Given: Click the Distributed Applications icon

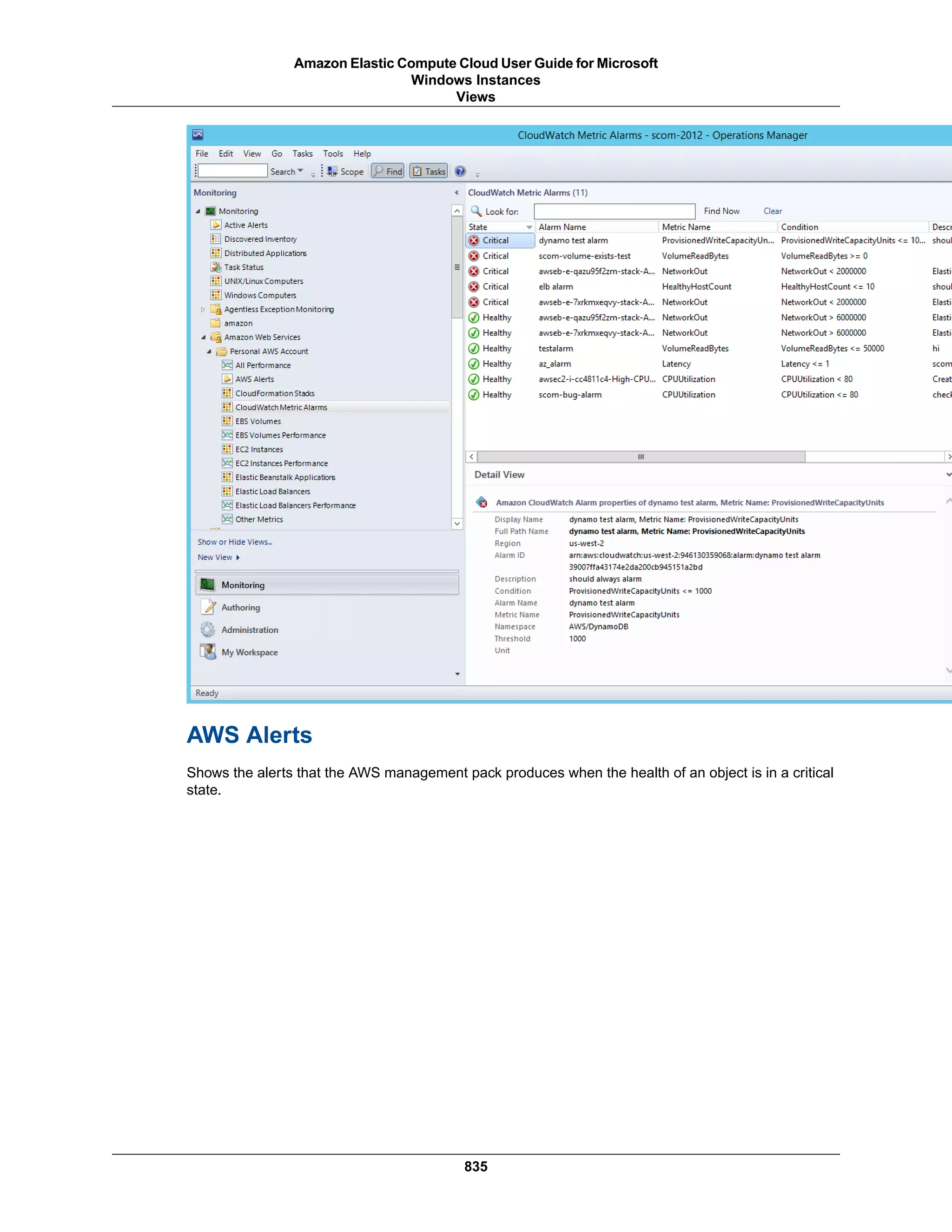Looking at the screenshot, I should (215, 253).
